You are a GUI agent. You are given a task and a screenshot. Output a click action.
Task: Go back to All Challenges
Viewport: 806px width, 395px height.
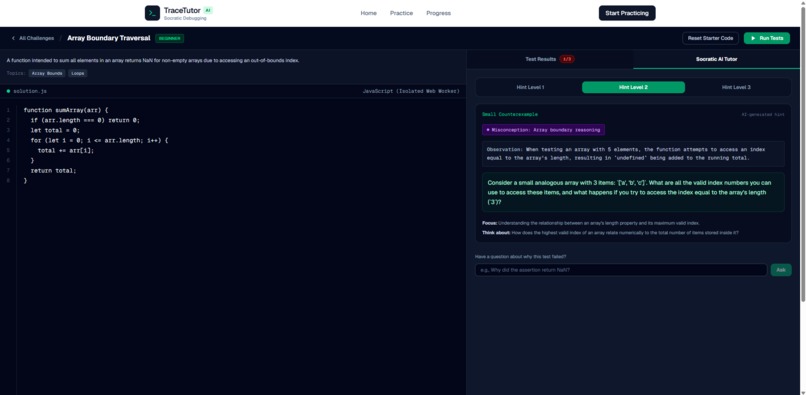point(32,38)
